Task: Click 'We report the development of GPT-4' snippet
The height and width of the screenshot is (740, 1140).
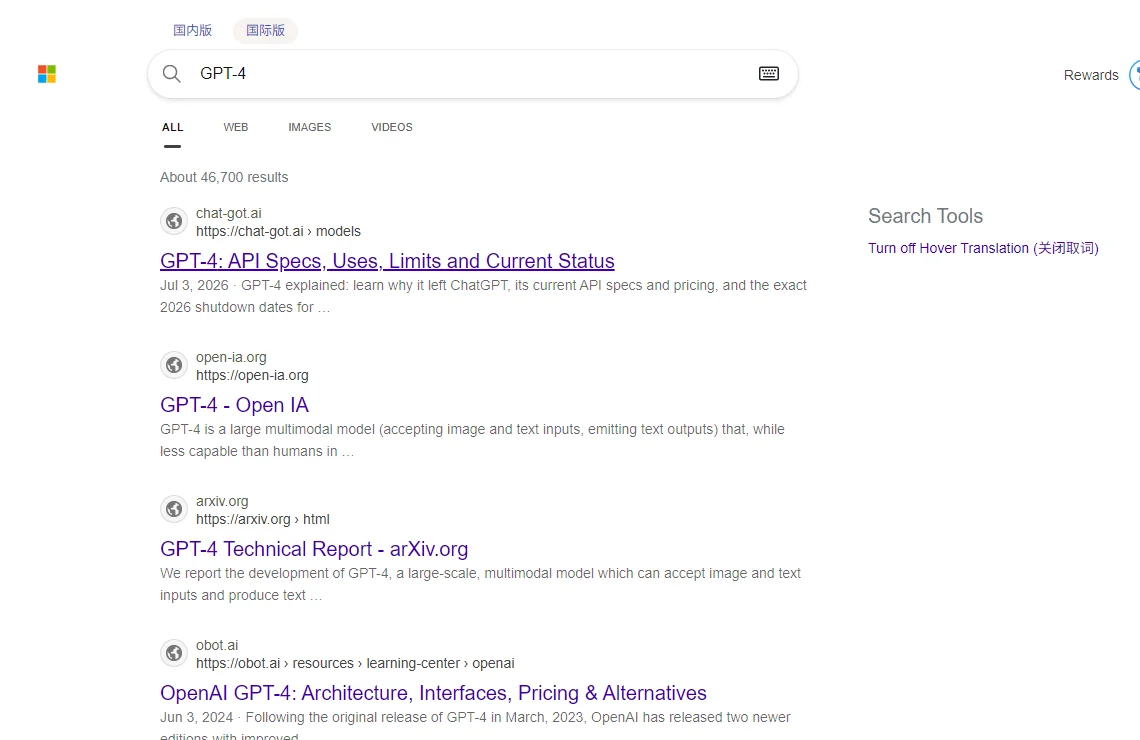Action: 481,584
